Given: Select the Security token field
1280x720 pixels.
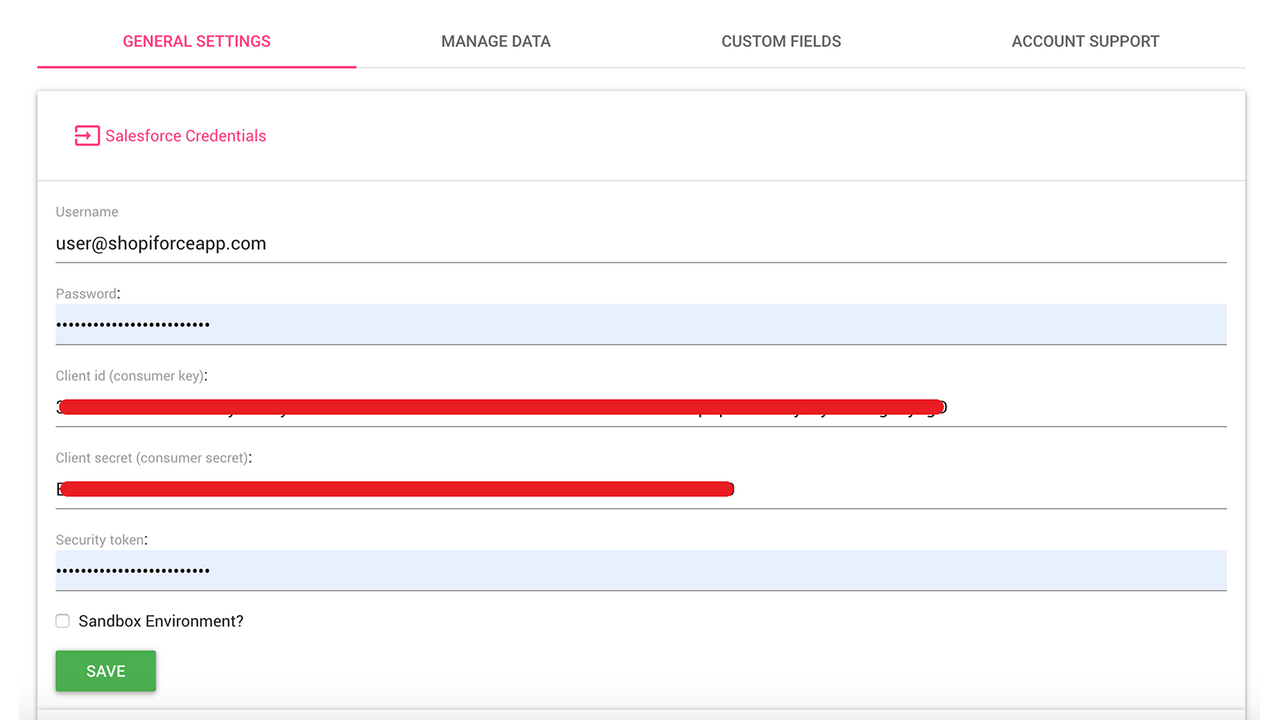Looking at the screenshot, I should 400,570.
